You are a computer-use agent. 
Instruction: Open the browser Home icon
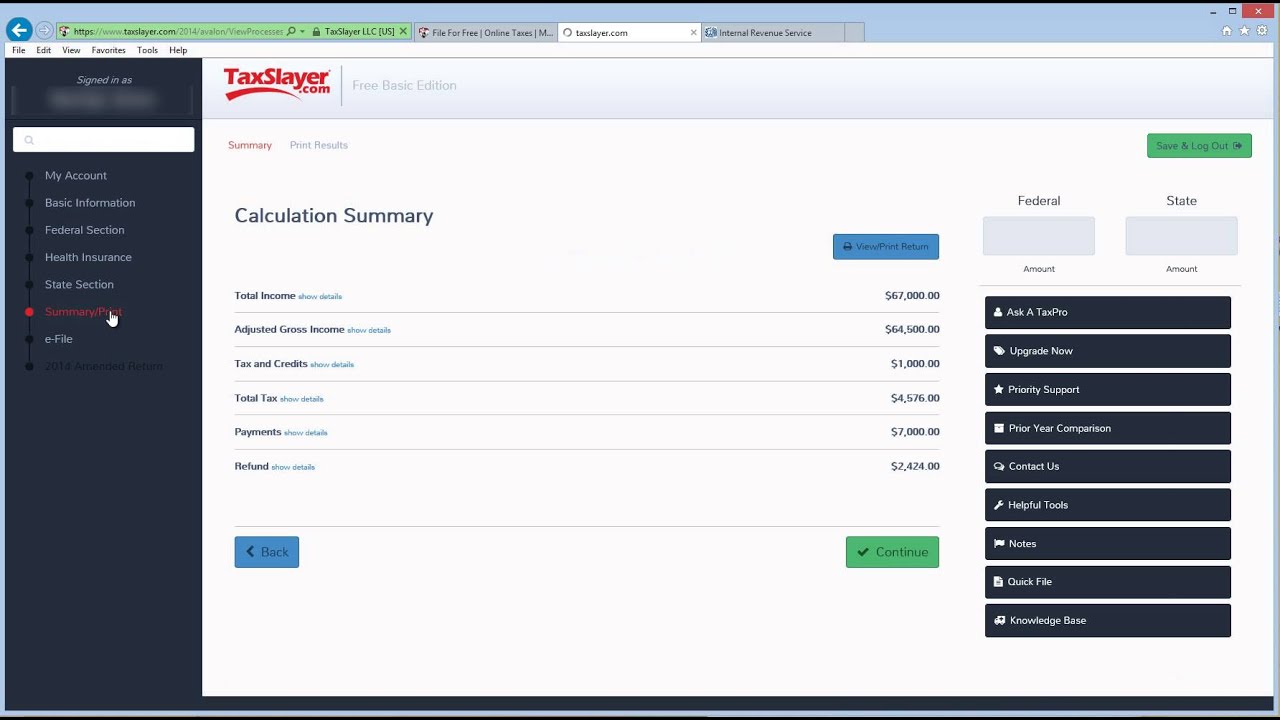[1227, 31]
